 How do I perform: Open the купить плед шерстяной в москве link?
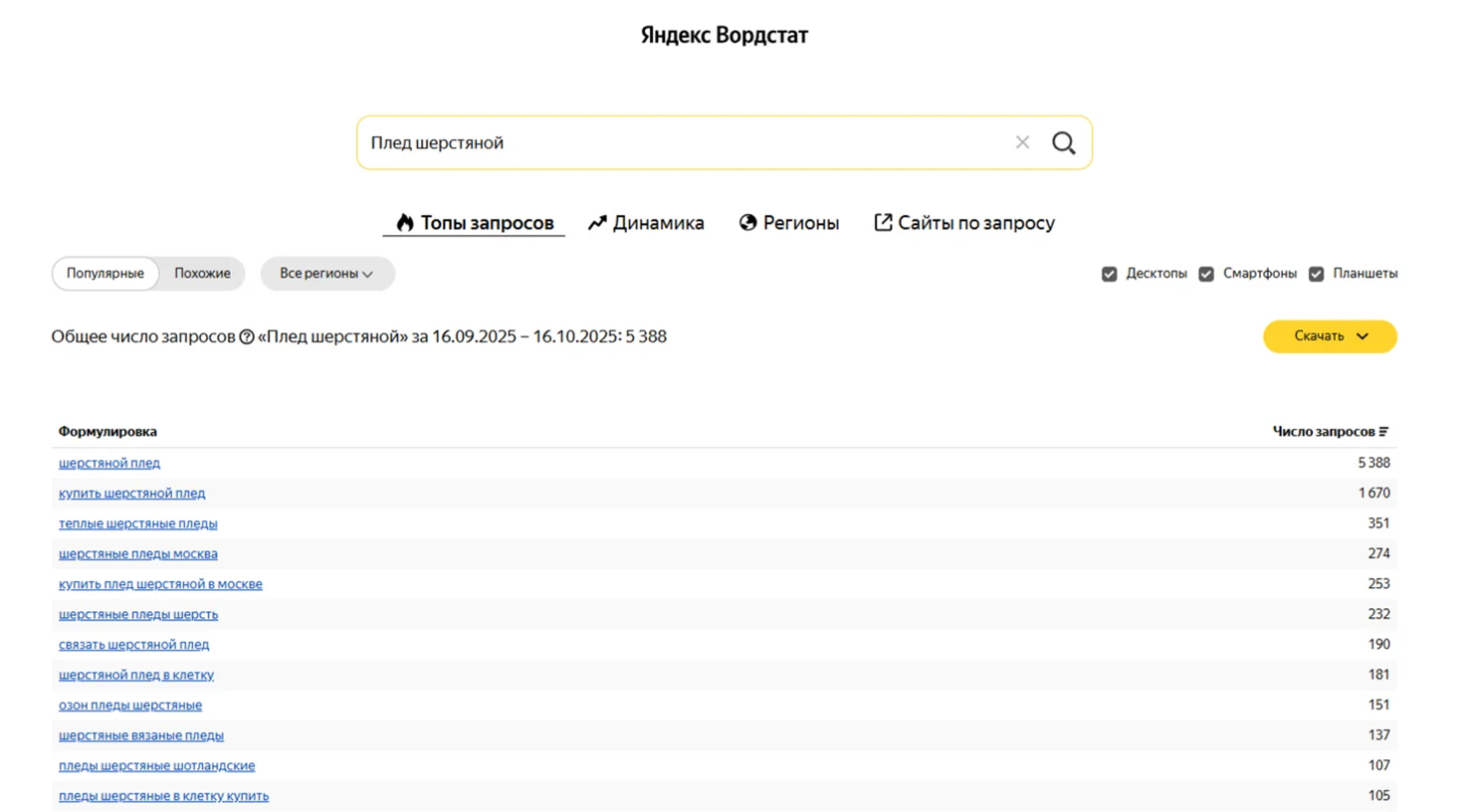coord(160,584)
